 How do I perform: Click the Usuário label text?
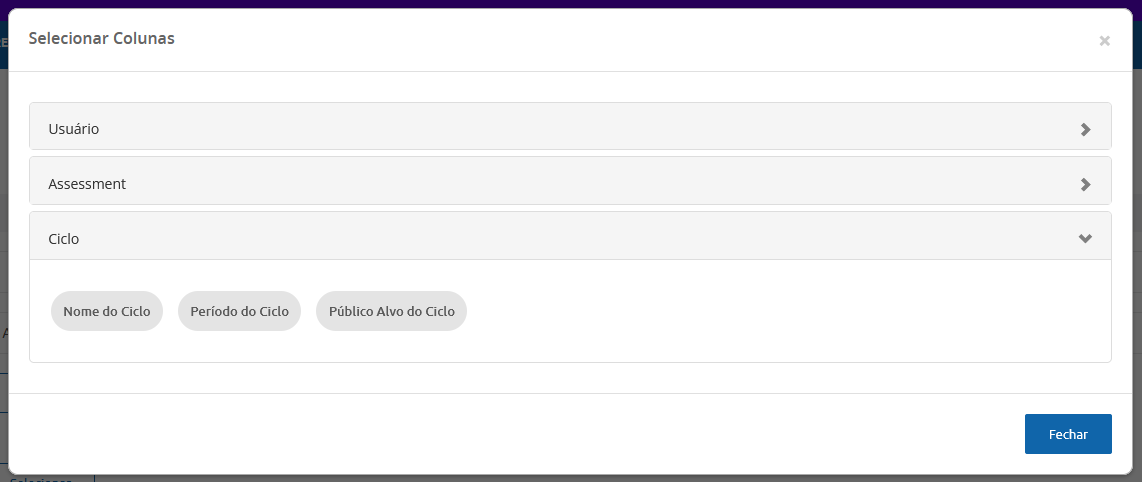(x=74, y=129)
